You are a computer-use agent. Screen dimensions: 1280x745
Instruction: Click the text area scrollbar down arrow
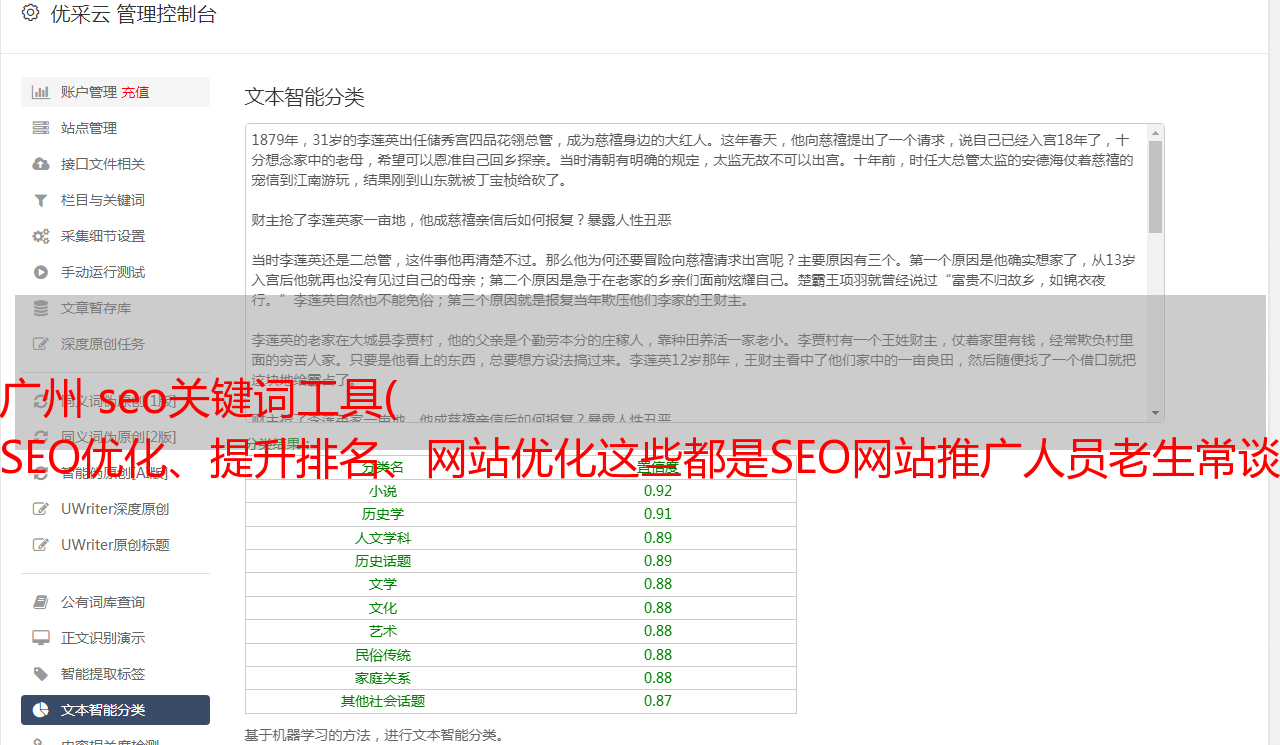(x=1156, y=413)
